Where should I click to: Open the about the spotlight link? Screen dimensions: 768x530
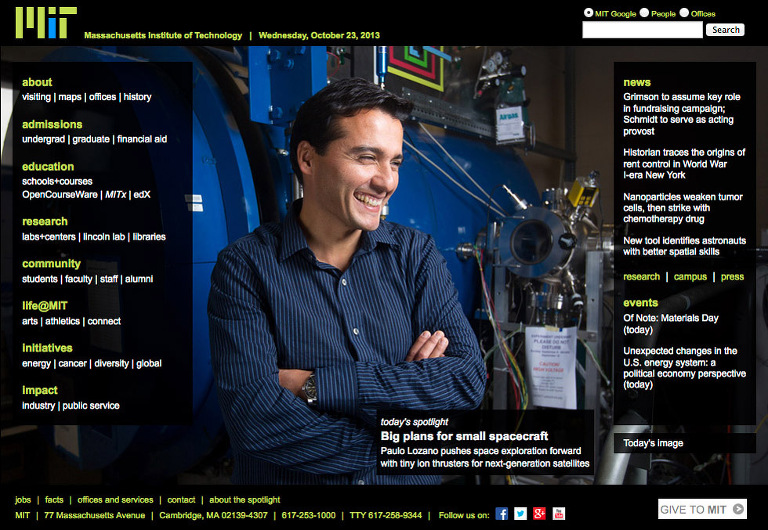click(244, 500)
